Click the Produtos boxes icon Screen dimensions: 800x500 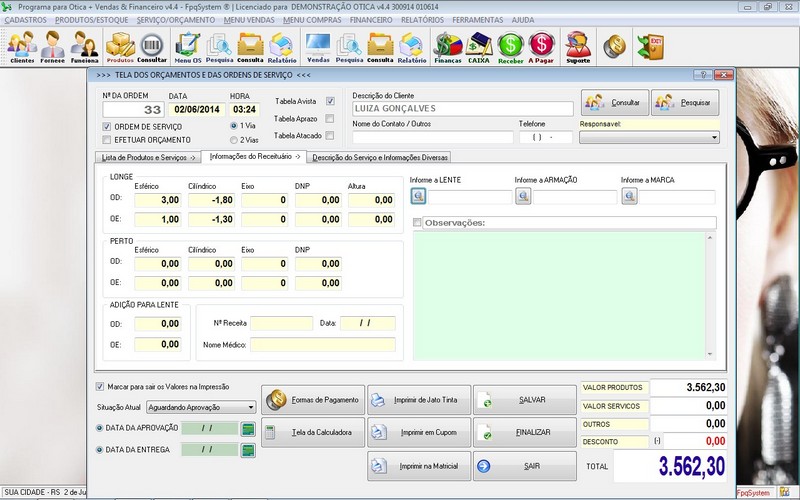120,47
